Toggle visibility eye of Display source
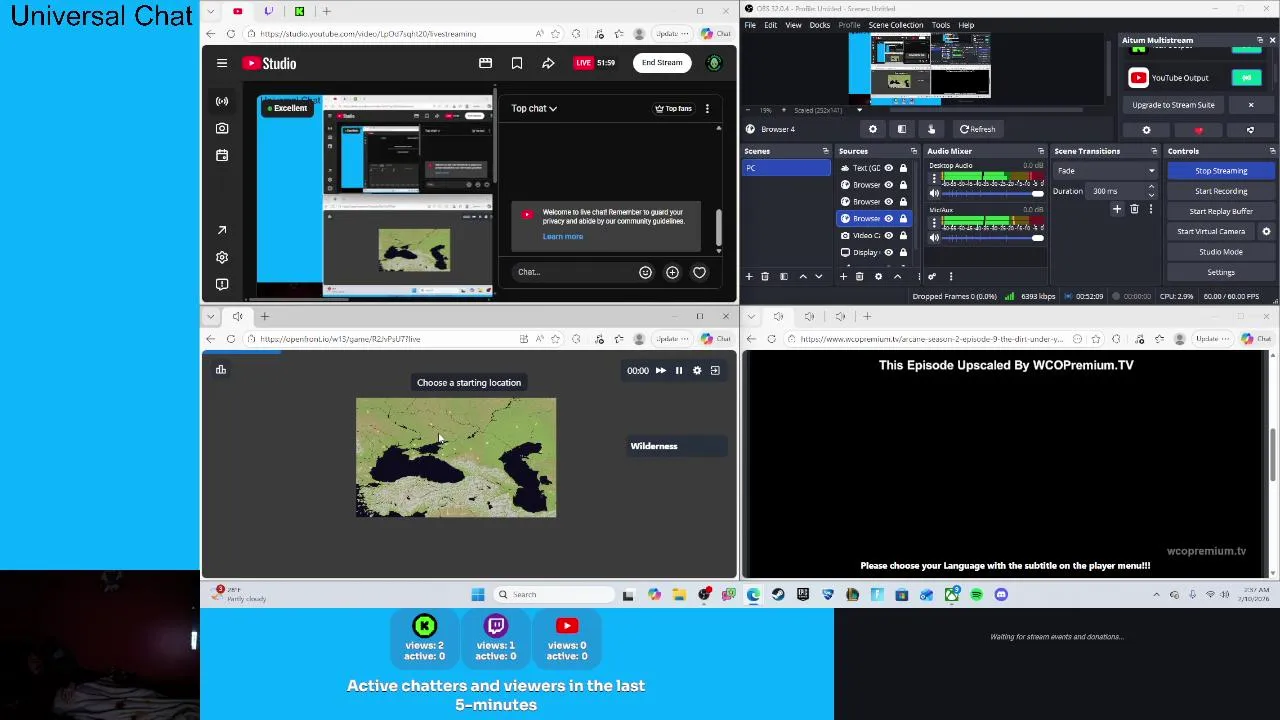Image resolution: width=1280 pixels, height=720 pixels. pyautogui.click(x=888, y=252)
